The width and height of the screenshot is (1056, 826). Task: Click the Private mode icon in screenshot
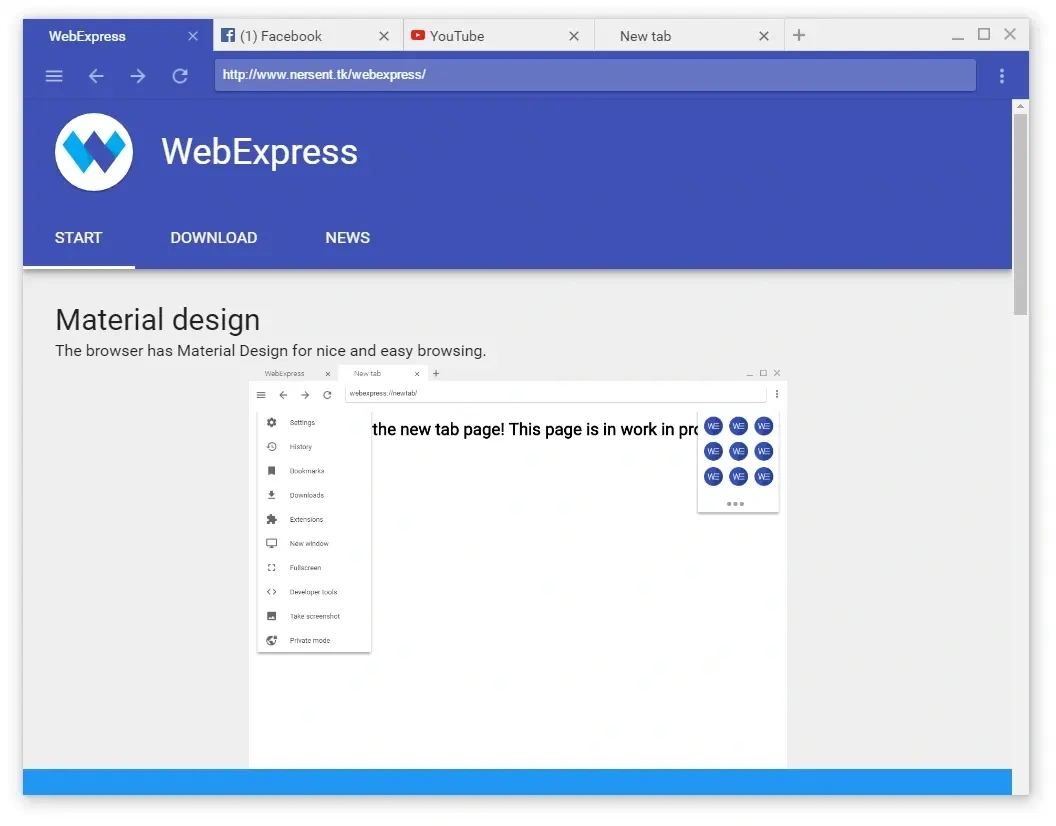click(x=271, y=641)
